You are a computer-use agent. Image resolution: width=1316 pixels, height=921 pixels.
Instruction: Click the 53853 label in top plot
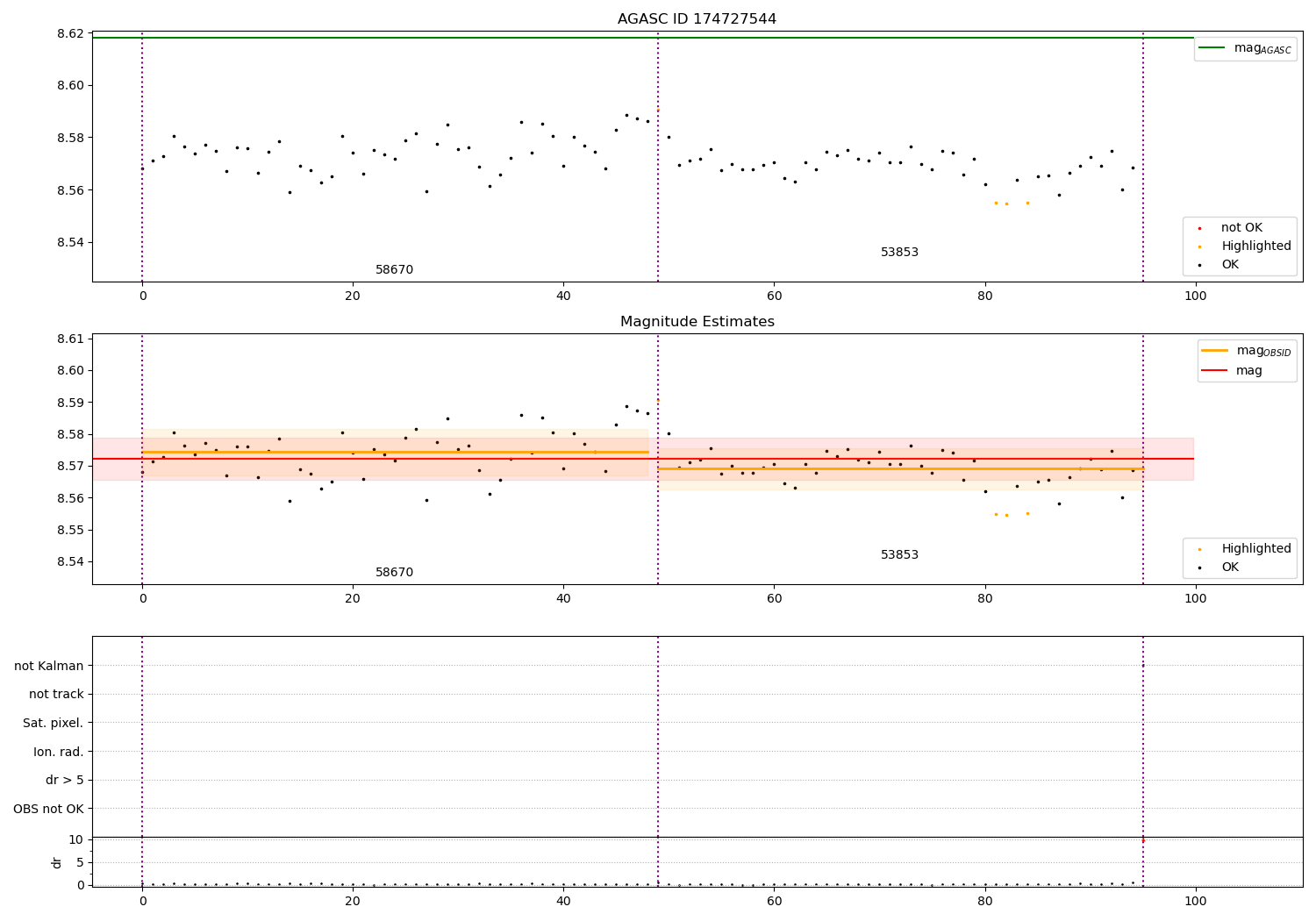coord(899,253)
